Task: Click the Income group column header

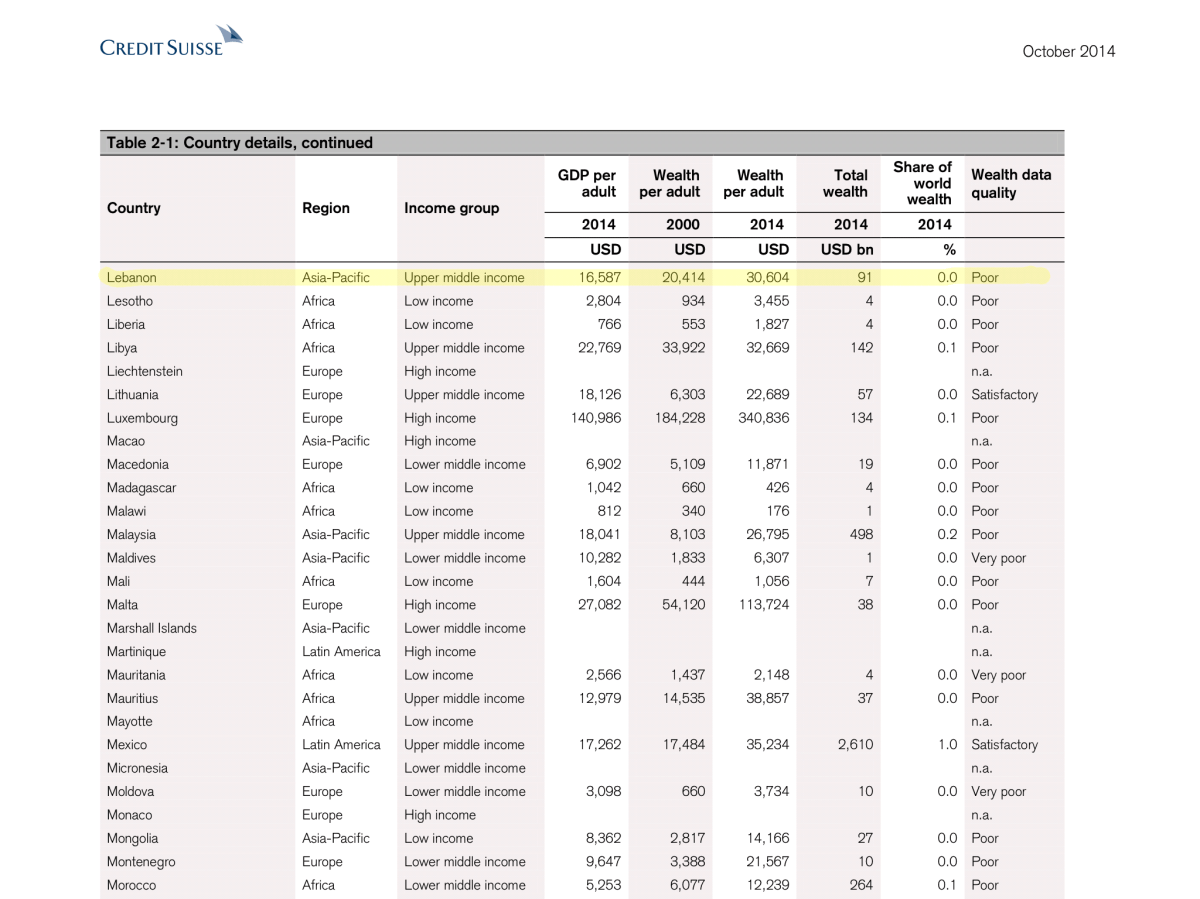Action: point(451,208)
